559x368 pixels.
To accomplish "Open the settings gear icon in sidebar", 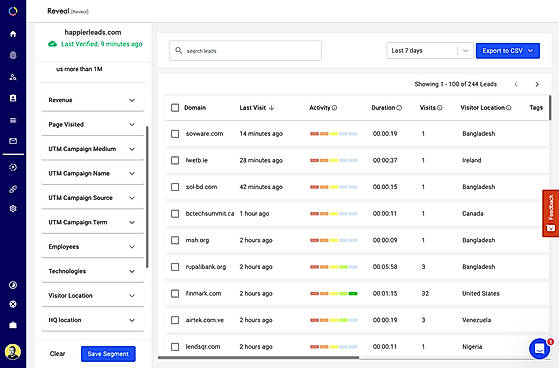I will tap(13, 209).
